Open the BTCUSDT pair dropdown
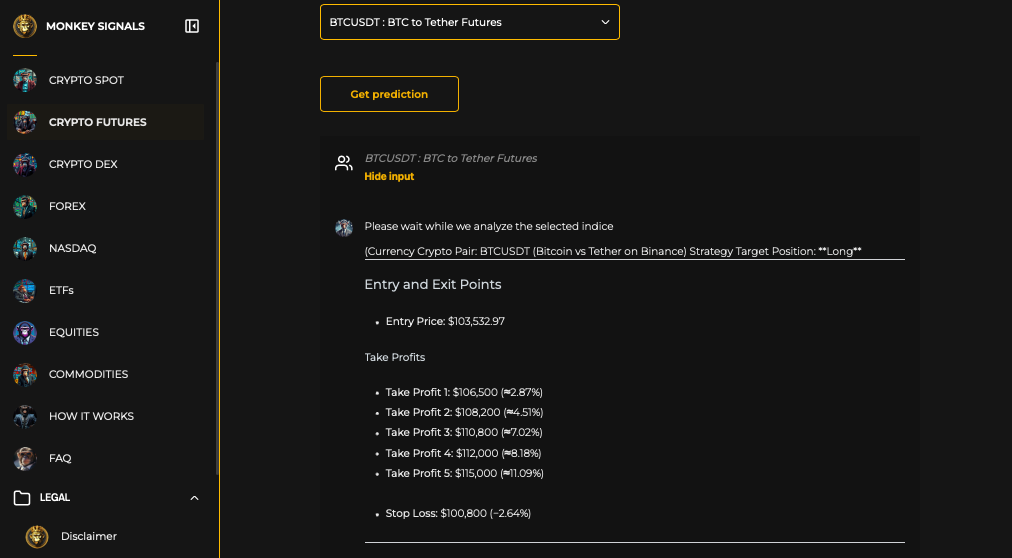 469,22
